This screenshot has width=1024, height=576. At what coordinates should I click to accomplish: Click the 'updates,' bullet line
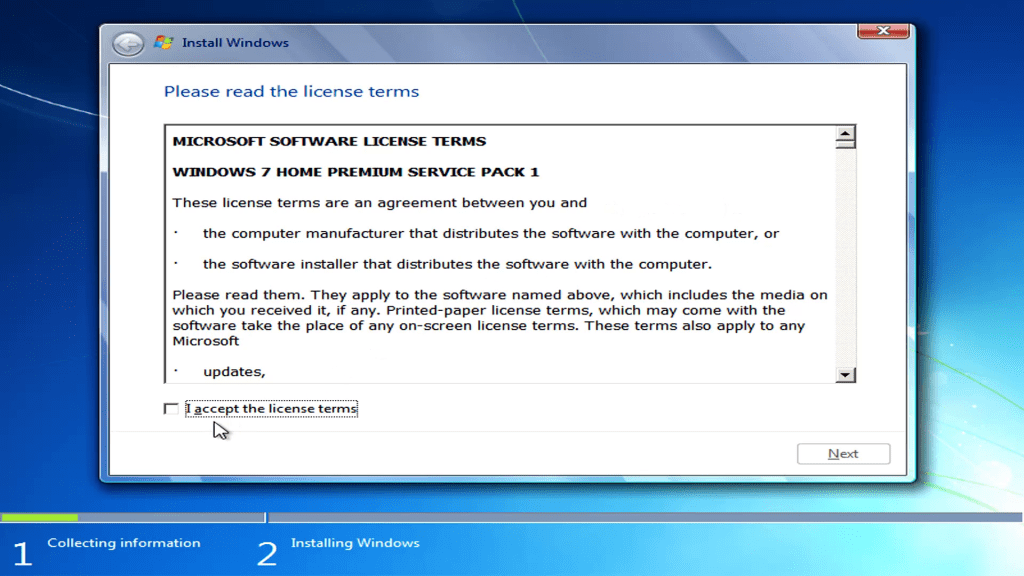[234, 372]
